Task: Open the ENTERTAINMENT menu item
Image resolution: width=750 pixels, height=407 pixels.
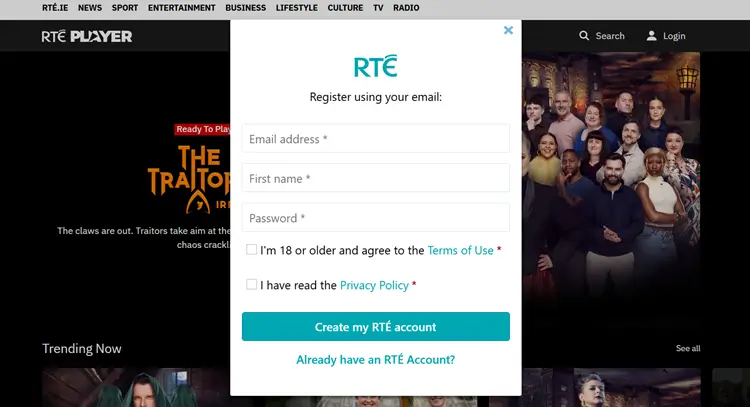Action: 182,8
